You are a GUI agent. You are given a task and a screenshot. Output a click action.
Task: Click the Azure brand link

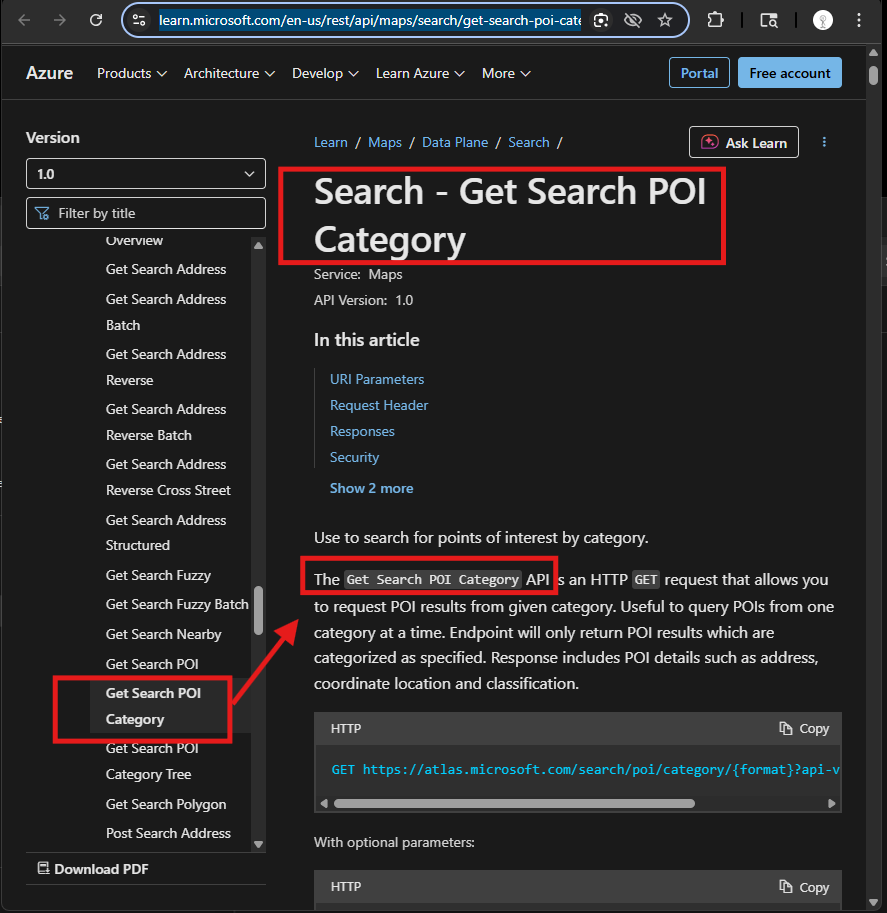coord(50,73)
